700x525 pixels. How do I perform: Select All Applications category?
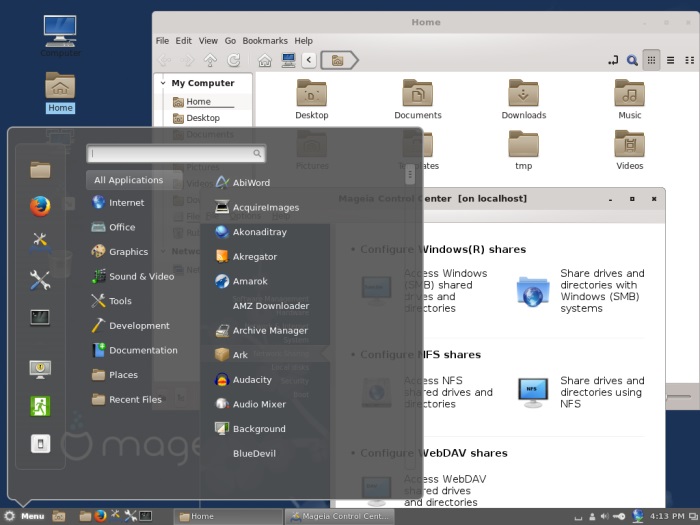coord(134,180)
